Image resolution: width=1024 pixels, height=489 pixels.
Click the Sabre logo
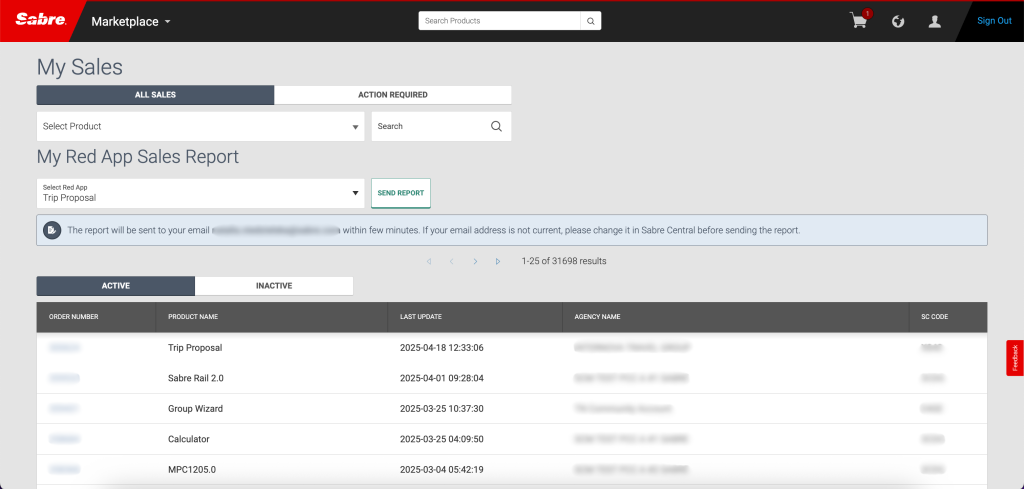point(40,21)
